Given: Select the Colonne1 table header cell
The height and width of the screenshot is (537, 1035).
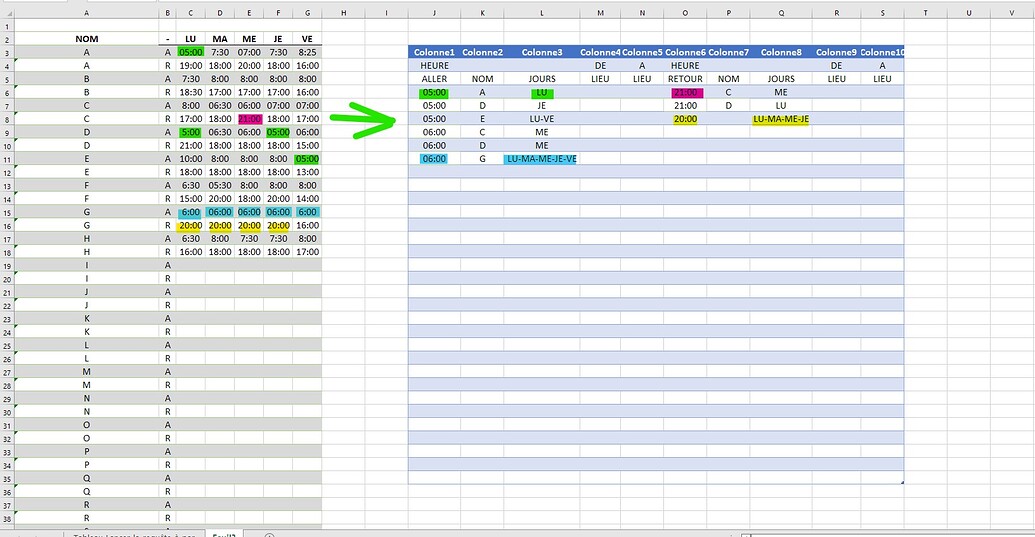Looking at the screenshot, I should point(434,52).
